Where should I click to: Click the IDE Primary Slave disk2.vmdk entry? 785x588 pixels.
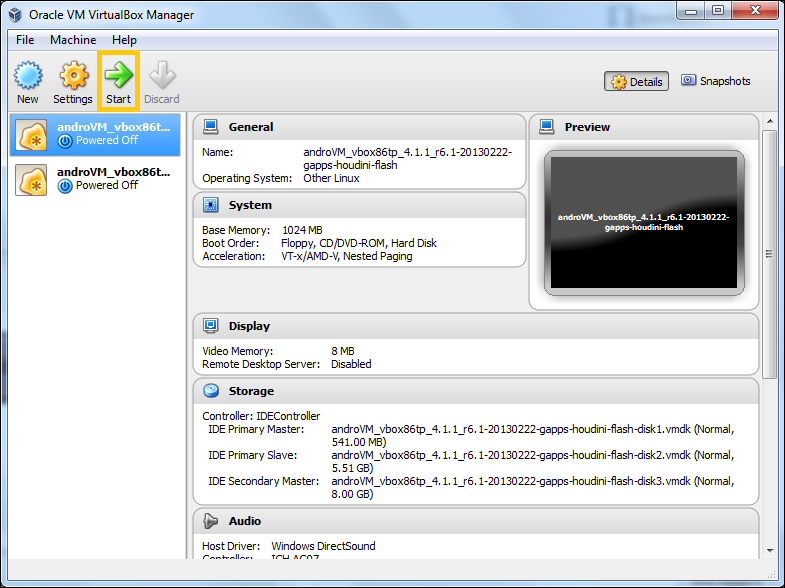pos(533,461)
